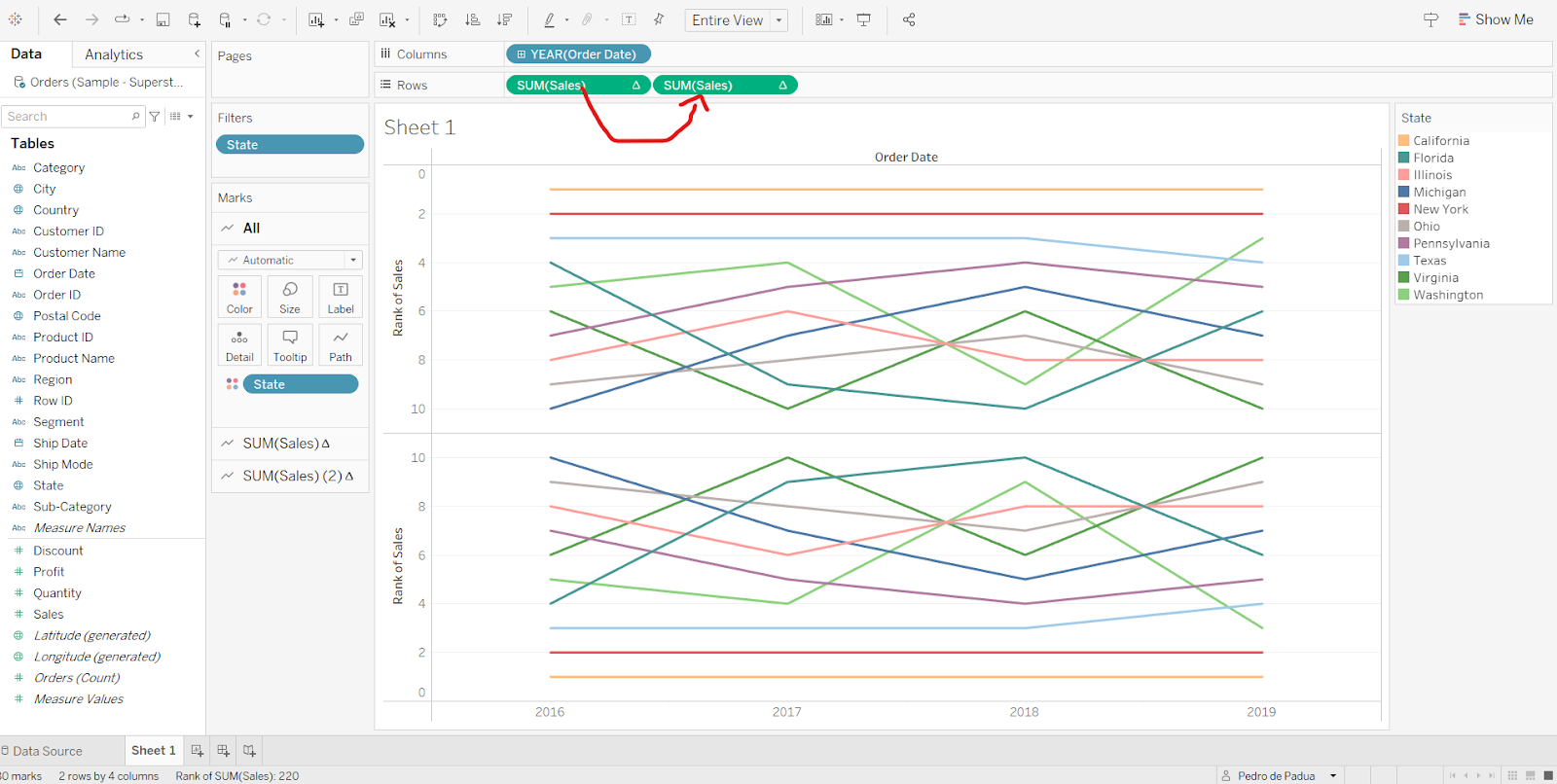The image size is (1557, 784).
Task: Add new story tab at bottom
Action: pos(250,751)
